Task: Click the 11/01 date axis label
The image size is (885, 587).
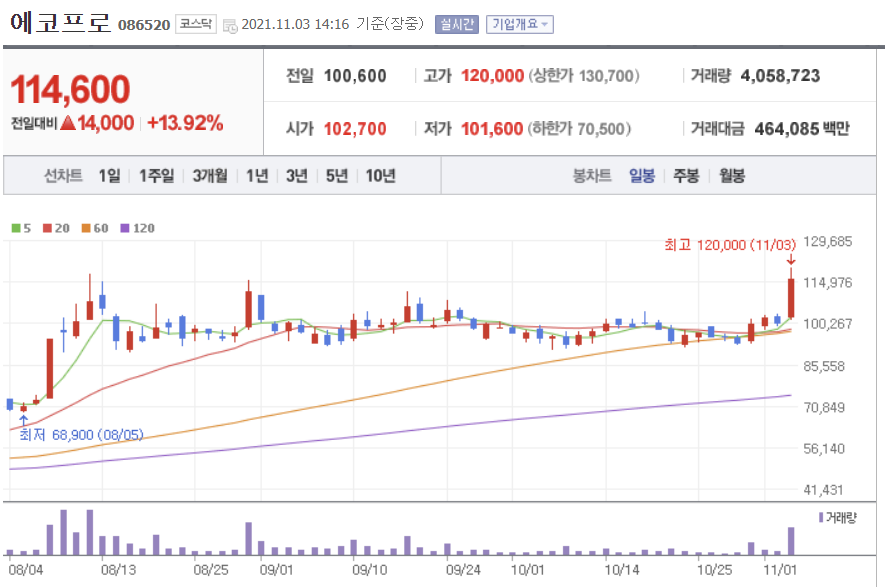Action: (780, 570)
